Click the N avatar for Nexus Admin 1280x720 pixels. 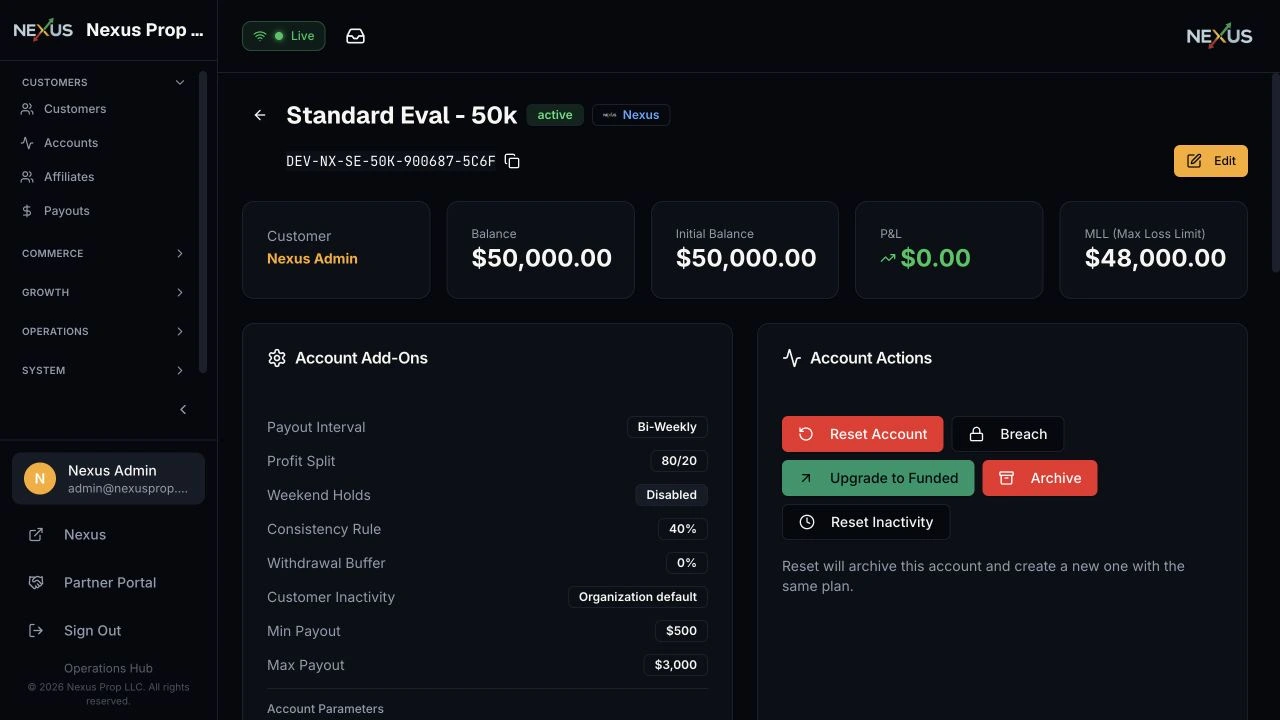coord(40,478)
